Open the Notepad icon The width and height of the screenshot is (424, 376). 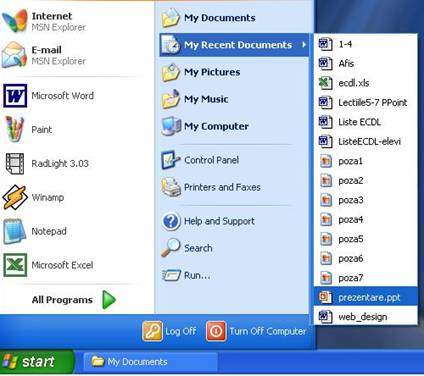15,231
